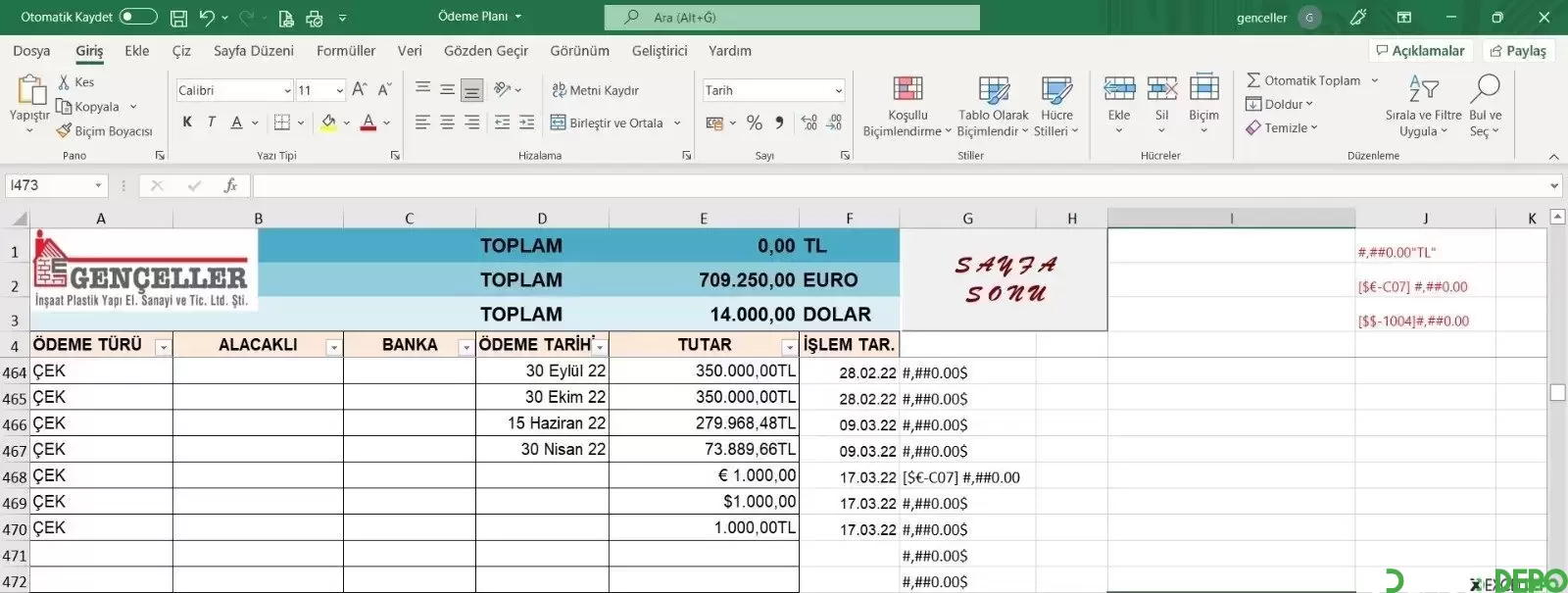Align cell content to top
This screenshot has width=1568, height=593.
[422, 88]
